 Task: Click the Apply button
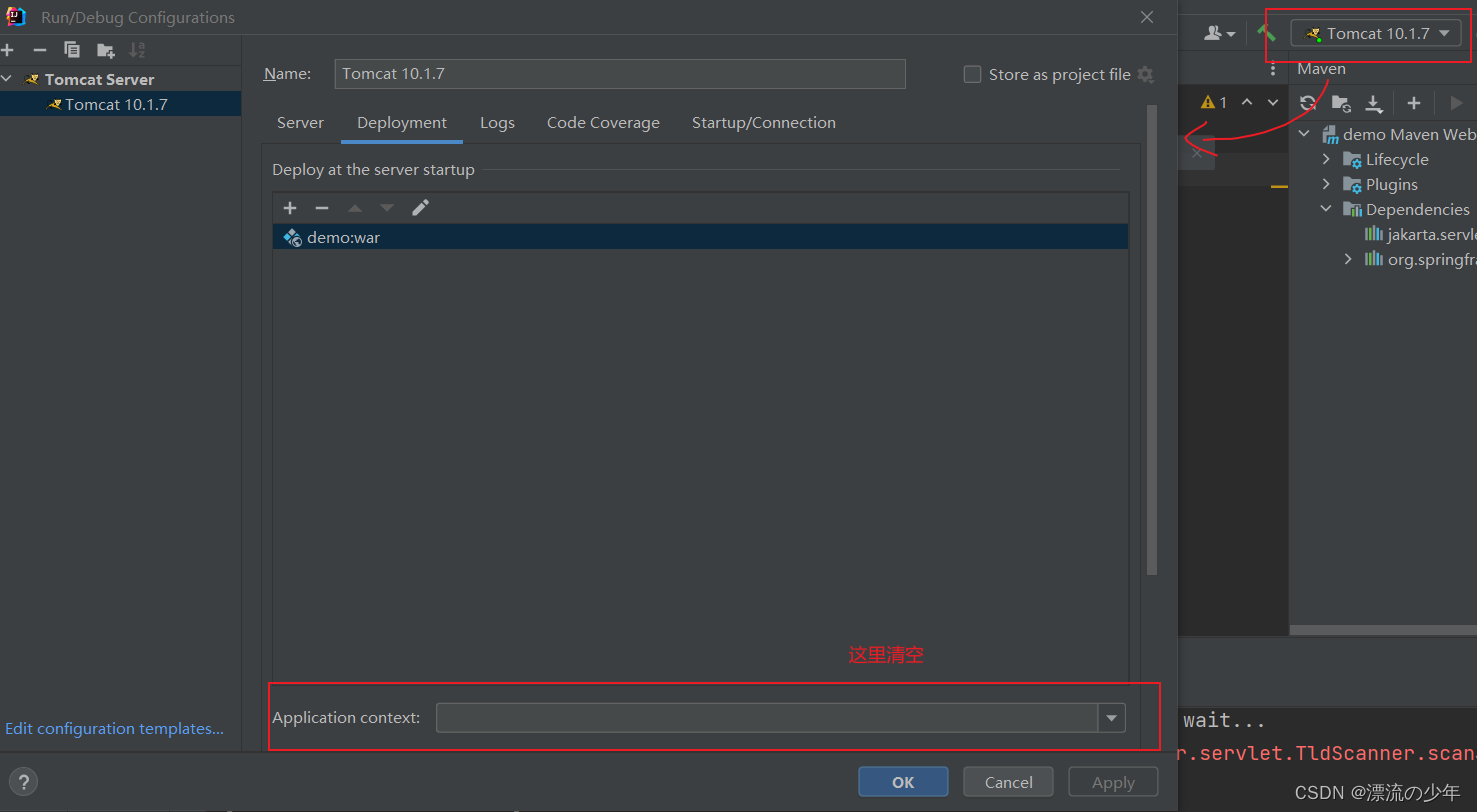click(1113, 782)
